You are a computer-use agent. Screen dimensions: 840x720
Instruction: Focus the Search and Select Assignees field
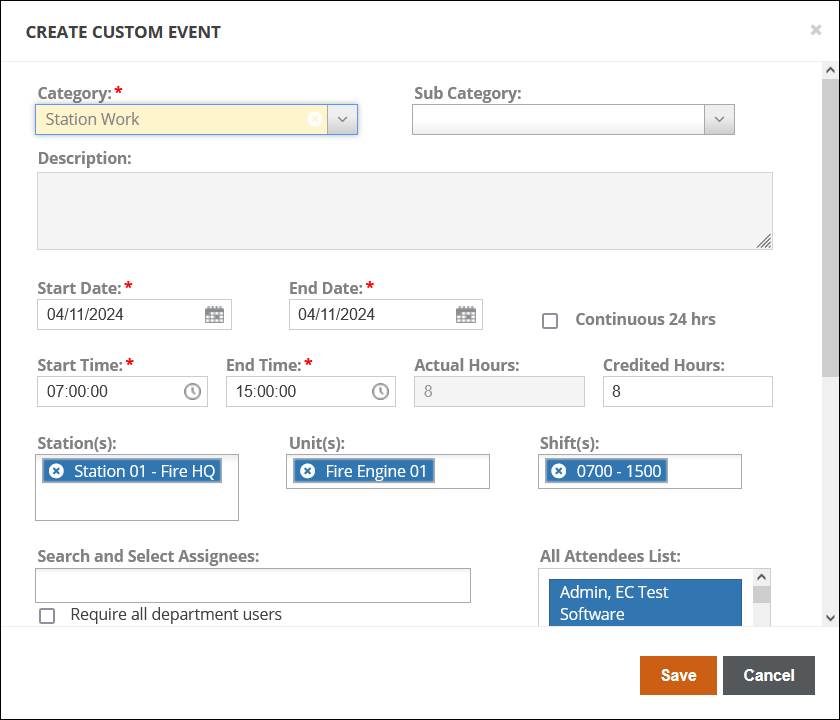(x=252, y=585)
